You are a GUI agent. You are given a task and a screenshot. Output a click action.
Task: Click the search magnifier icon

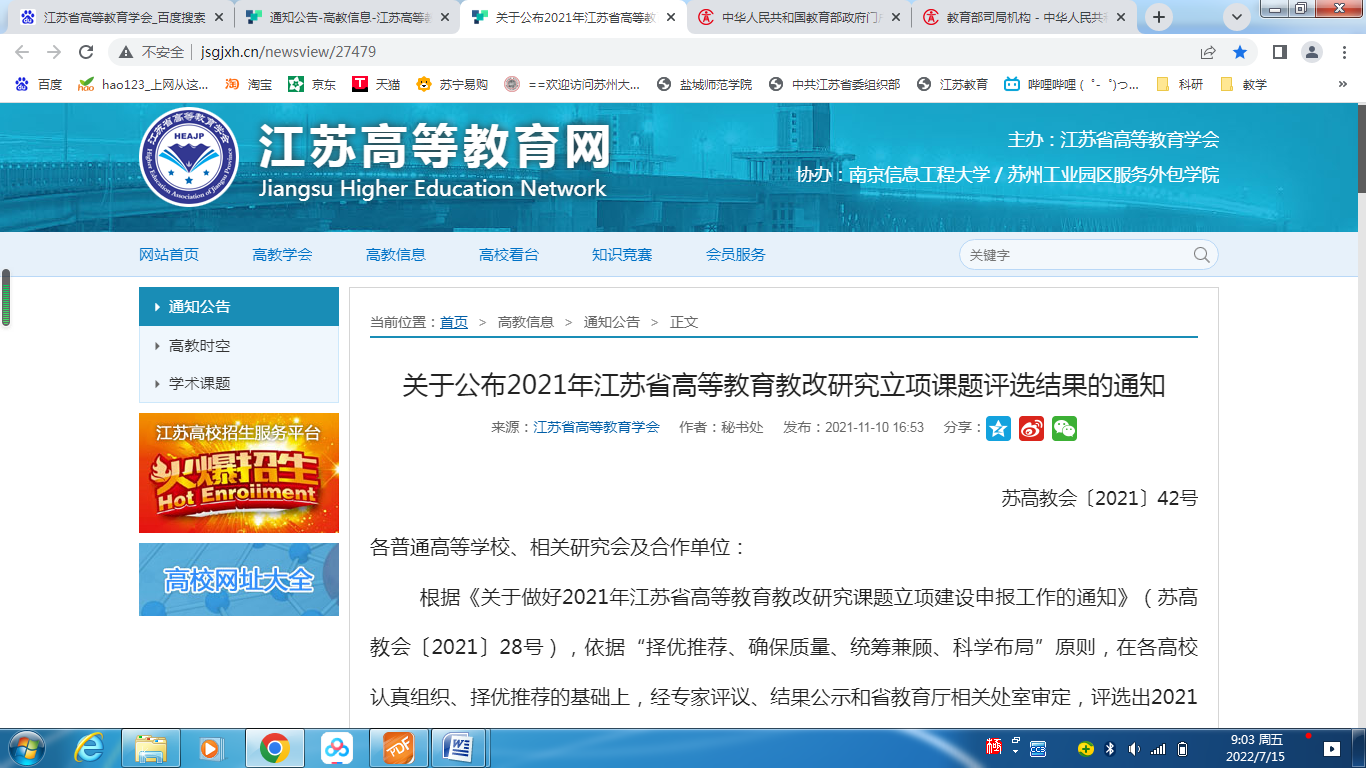click(1201, 255)
